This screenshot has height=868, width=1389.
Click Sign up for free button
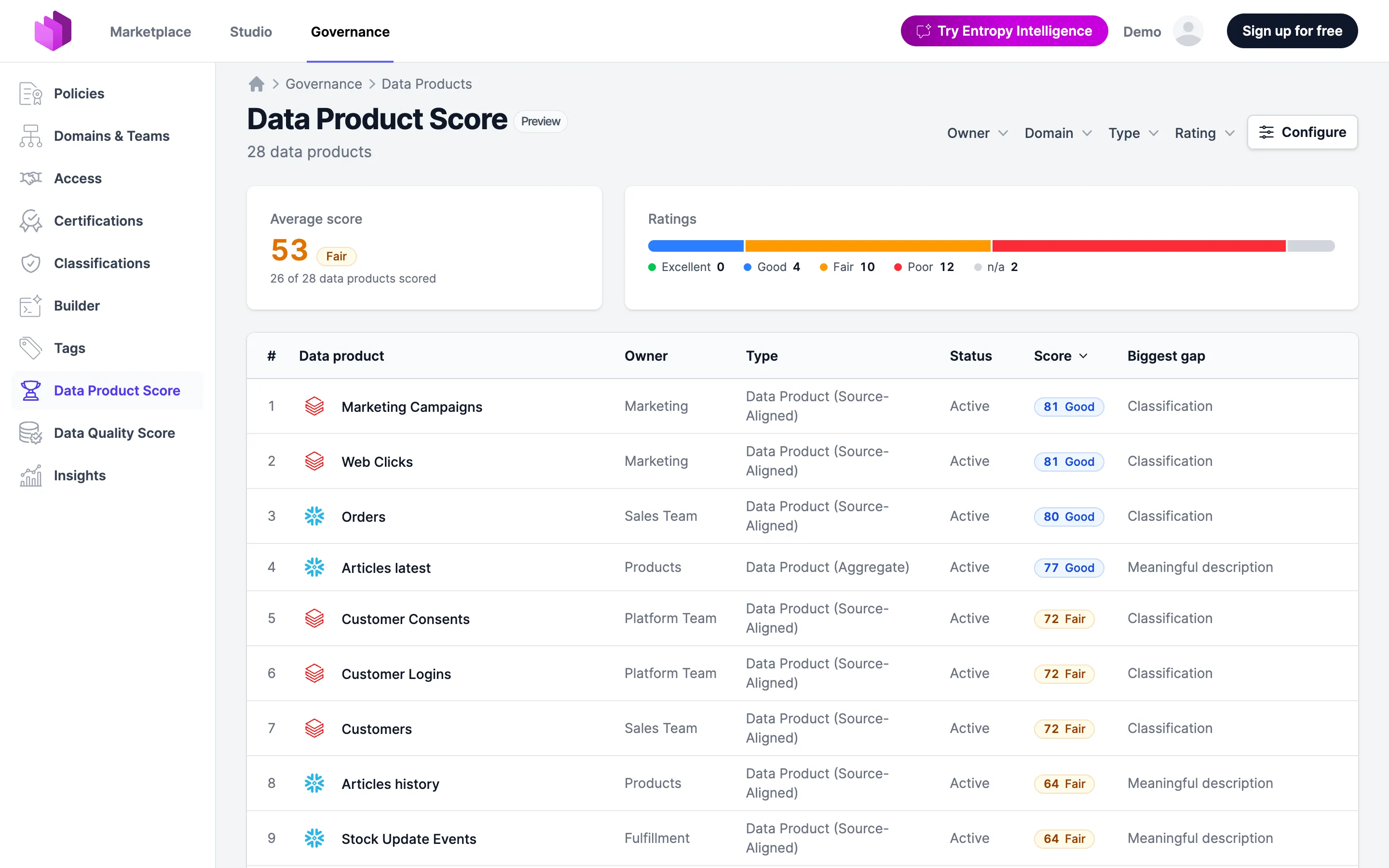[1292, 31]
